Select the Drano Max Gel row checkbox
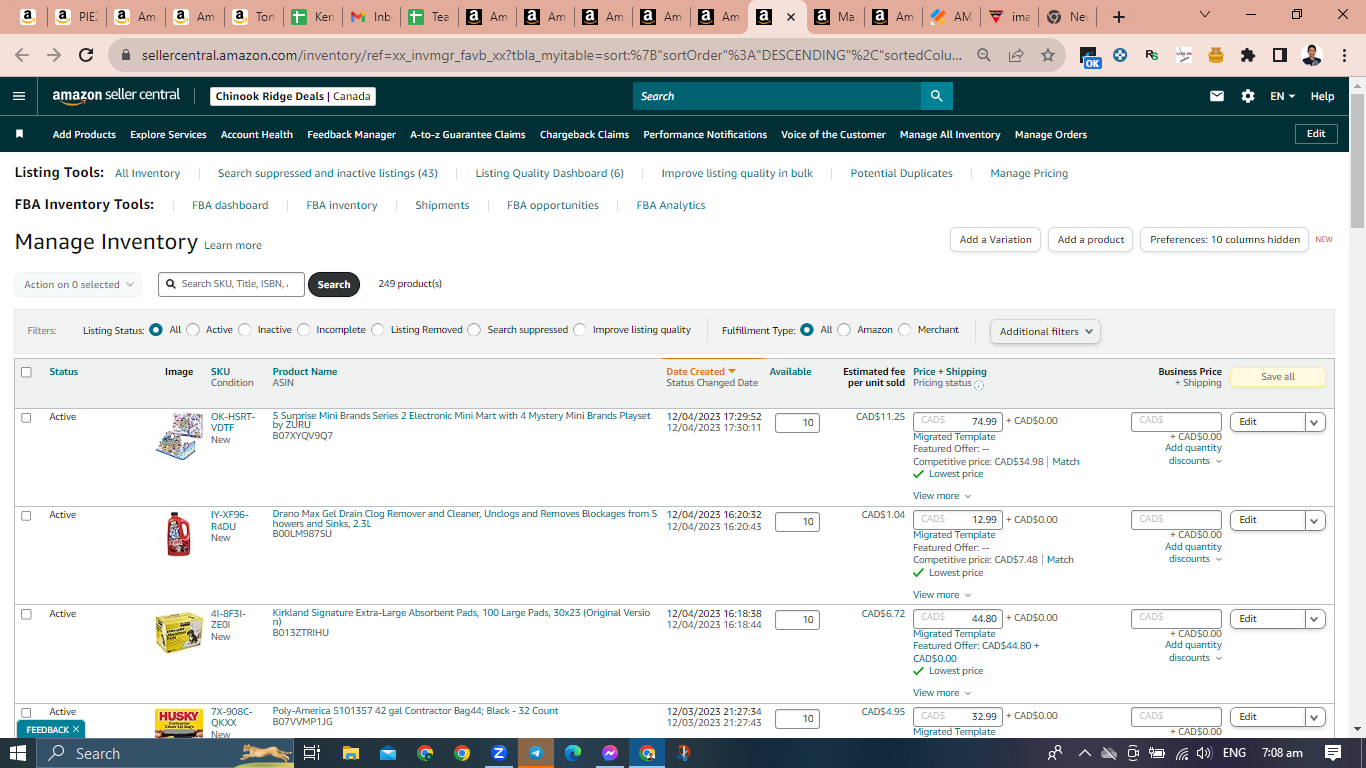 point(26,515)
